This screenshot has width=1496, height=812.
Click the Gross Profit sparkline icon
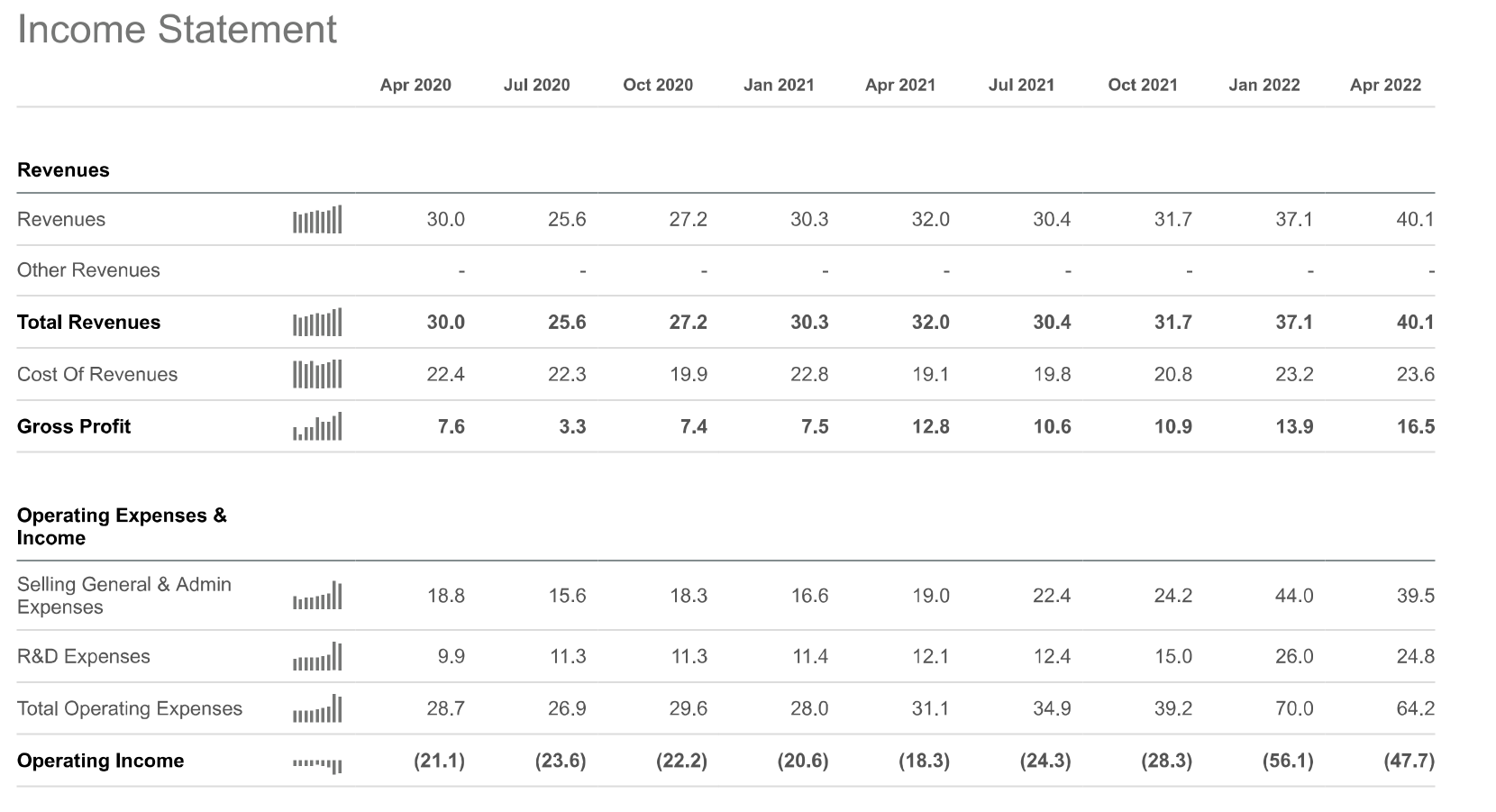tap(317, 426)
